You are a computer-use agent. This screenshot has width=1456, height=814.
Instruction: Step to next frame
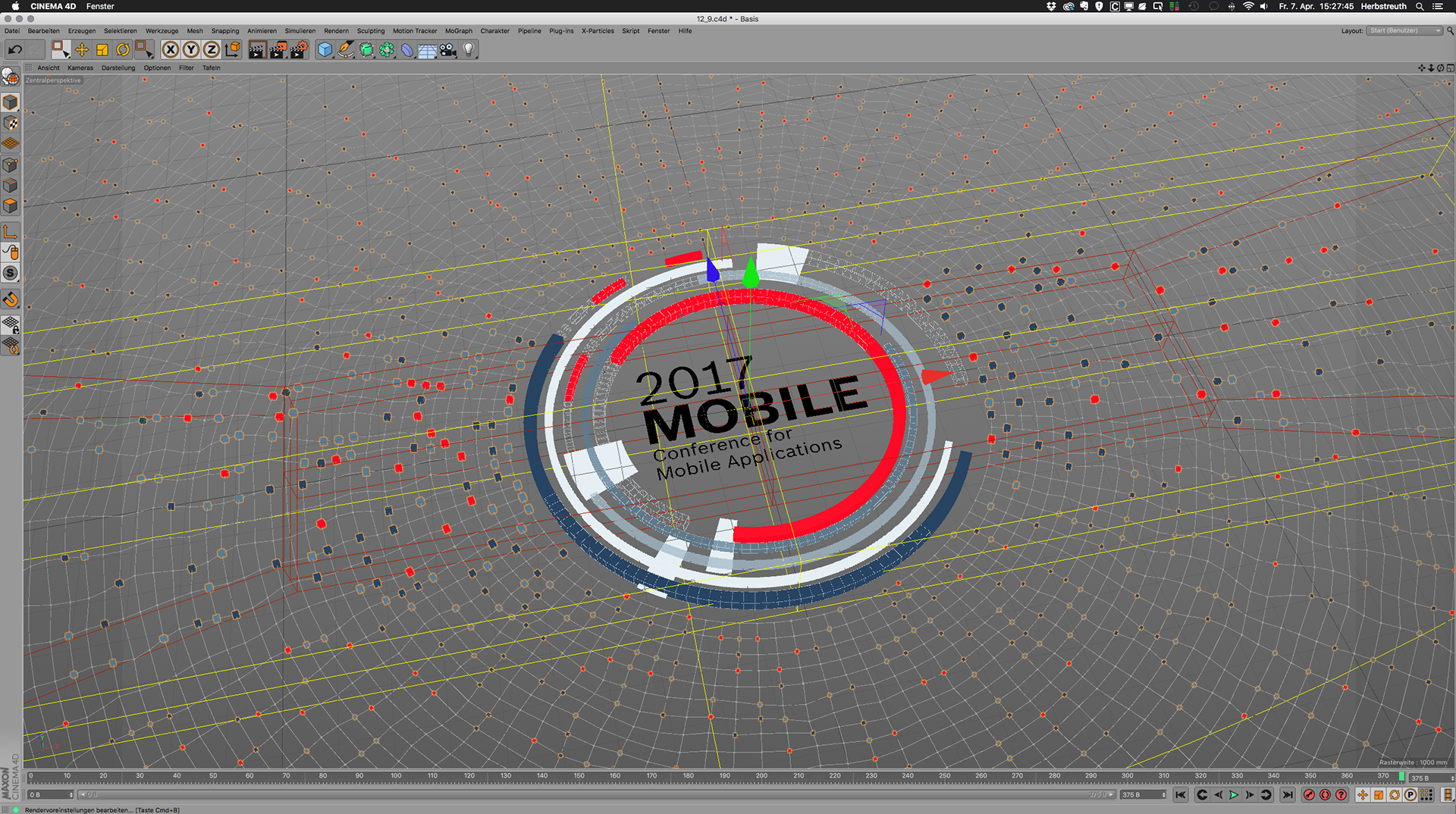click(1250, 795)
